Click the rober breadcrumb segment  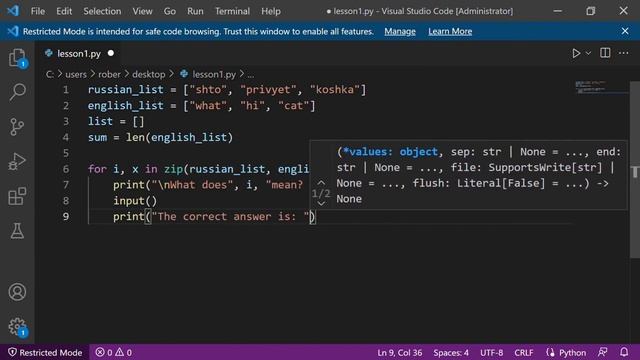tap(109, 74)
